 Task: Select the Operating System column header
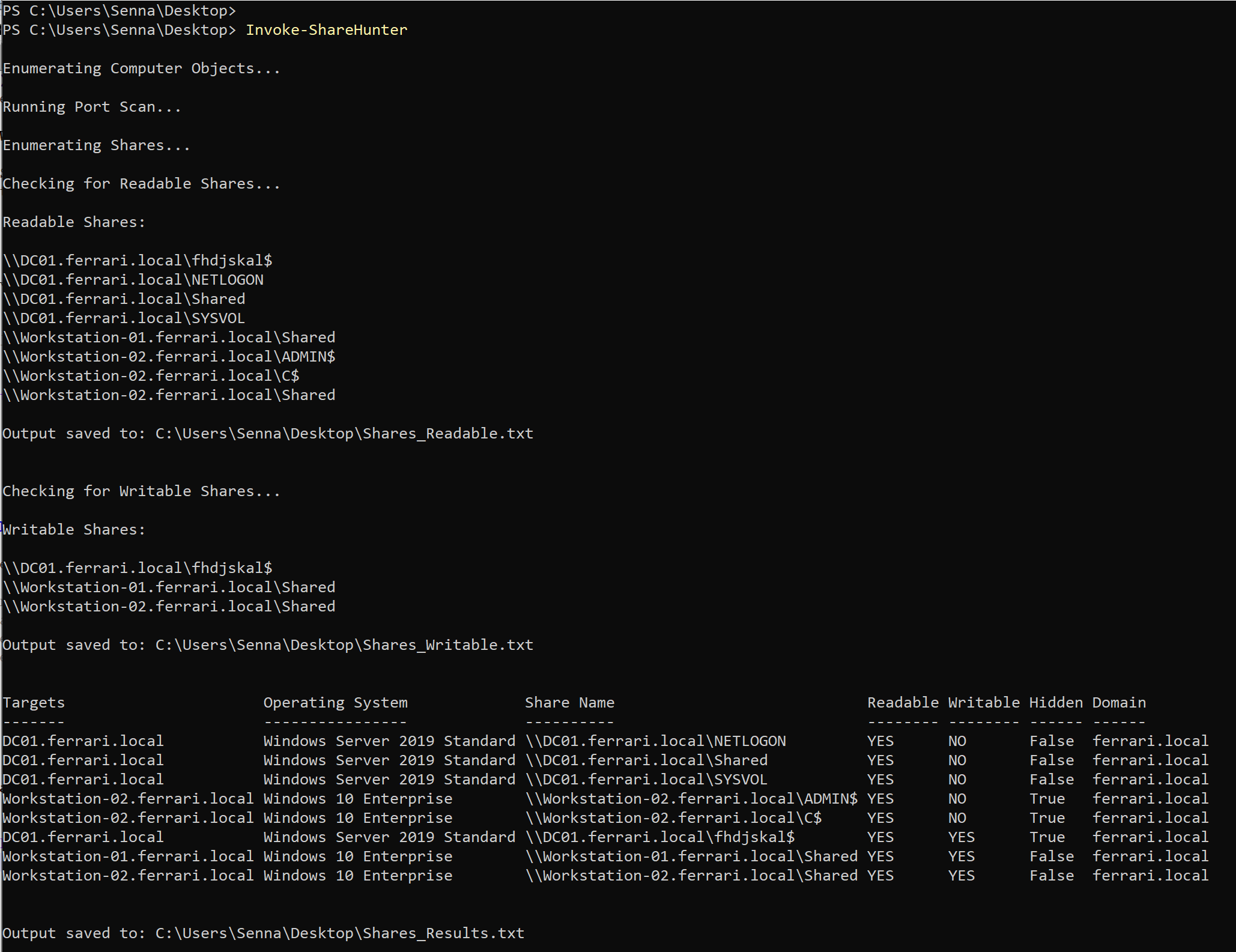335,702
